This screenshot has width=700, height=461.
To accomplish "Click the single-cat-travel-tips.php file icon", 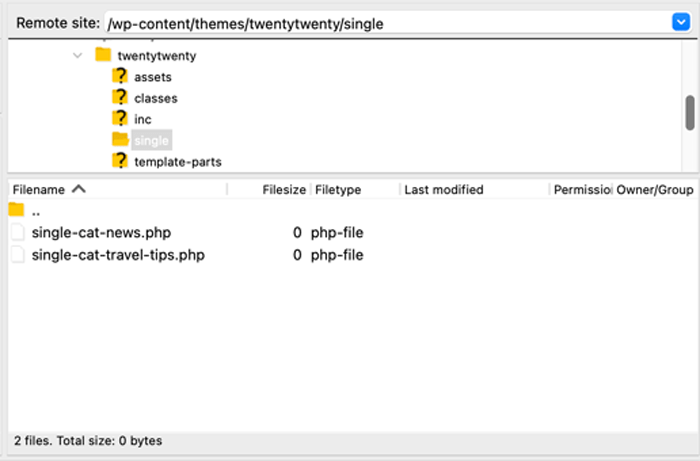I will [16, 255].
